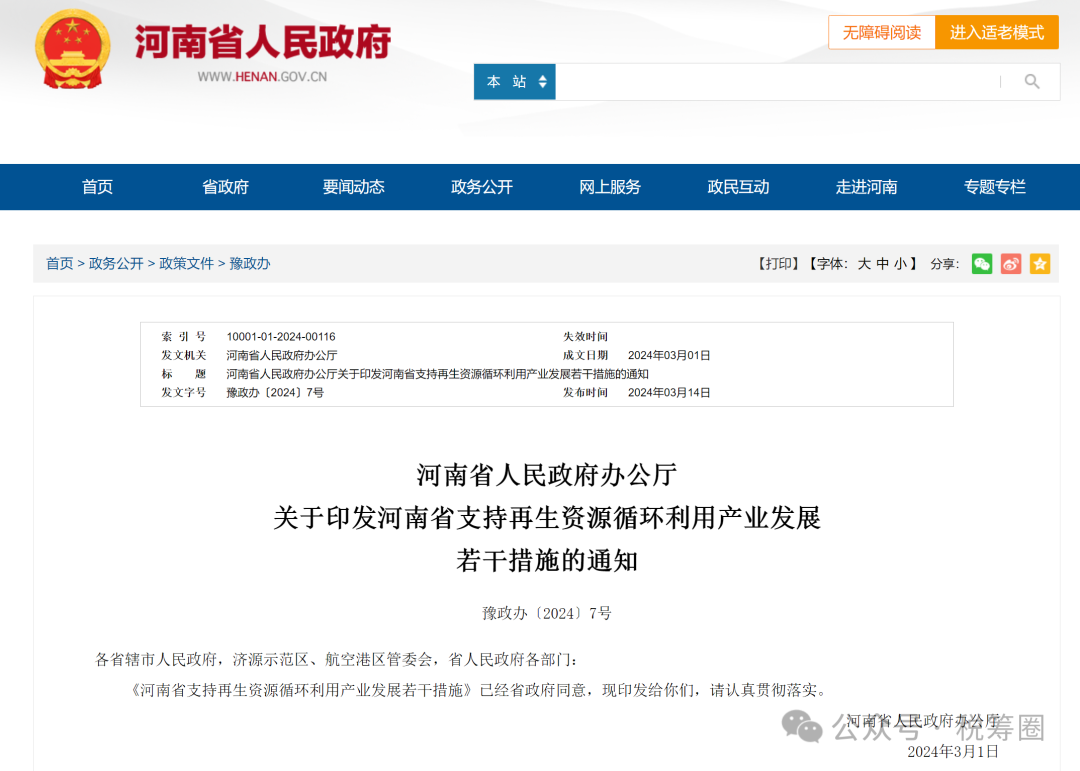This screenshot has width=1080, height=771.
Task: Open the 省政府 navigation menu item
Action: pyautogui.click(x=225, y=187)
